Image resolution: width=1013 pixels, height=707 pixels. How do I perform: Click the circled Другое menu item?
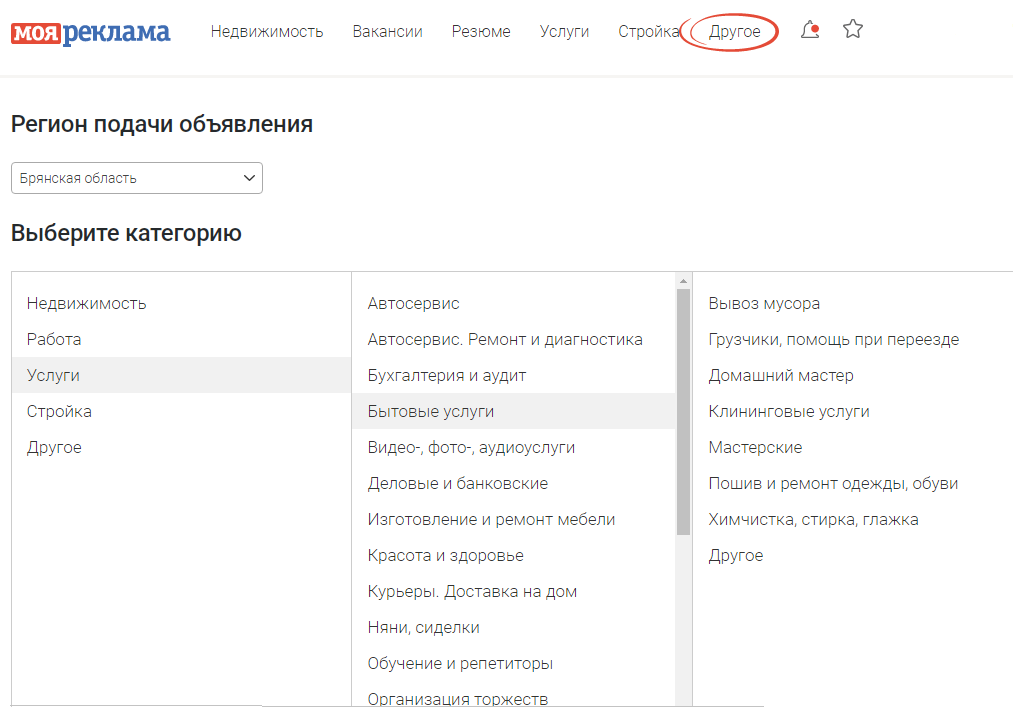pos(734,32)
